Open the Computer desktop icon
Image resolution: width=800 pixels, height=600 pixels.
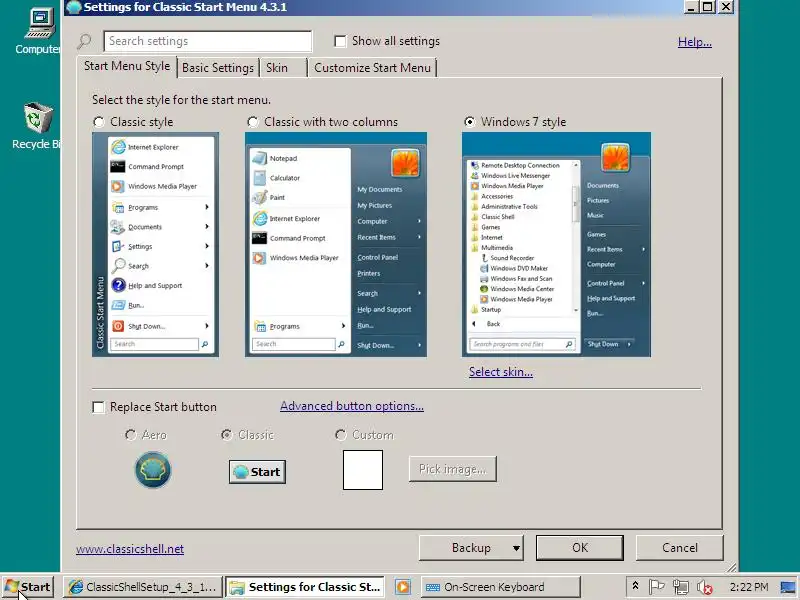(37, 31)
